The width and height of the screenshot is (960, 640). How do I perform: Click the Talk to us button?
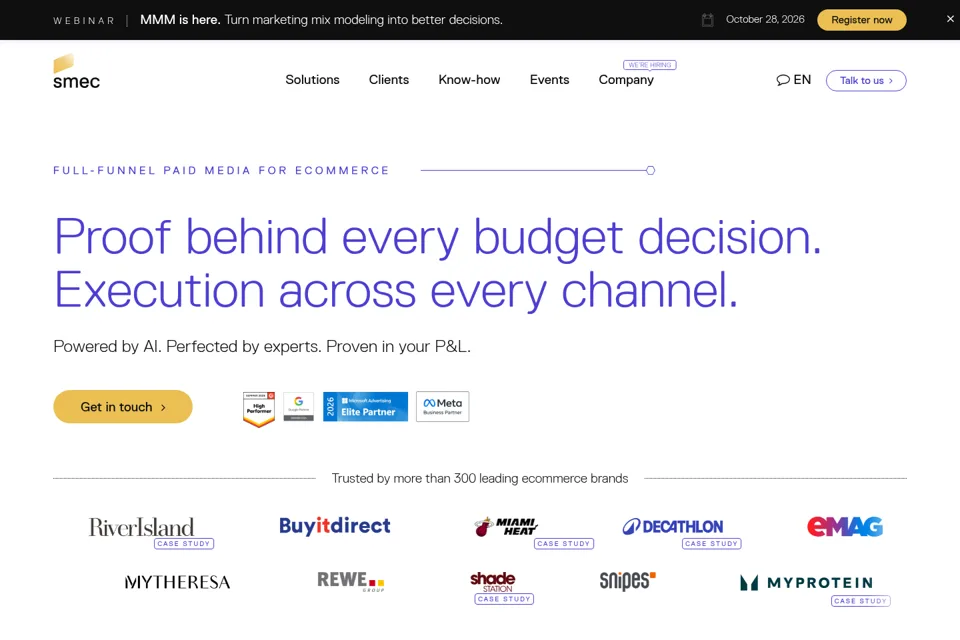[866, 80]
